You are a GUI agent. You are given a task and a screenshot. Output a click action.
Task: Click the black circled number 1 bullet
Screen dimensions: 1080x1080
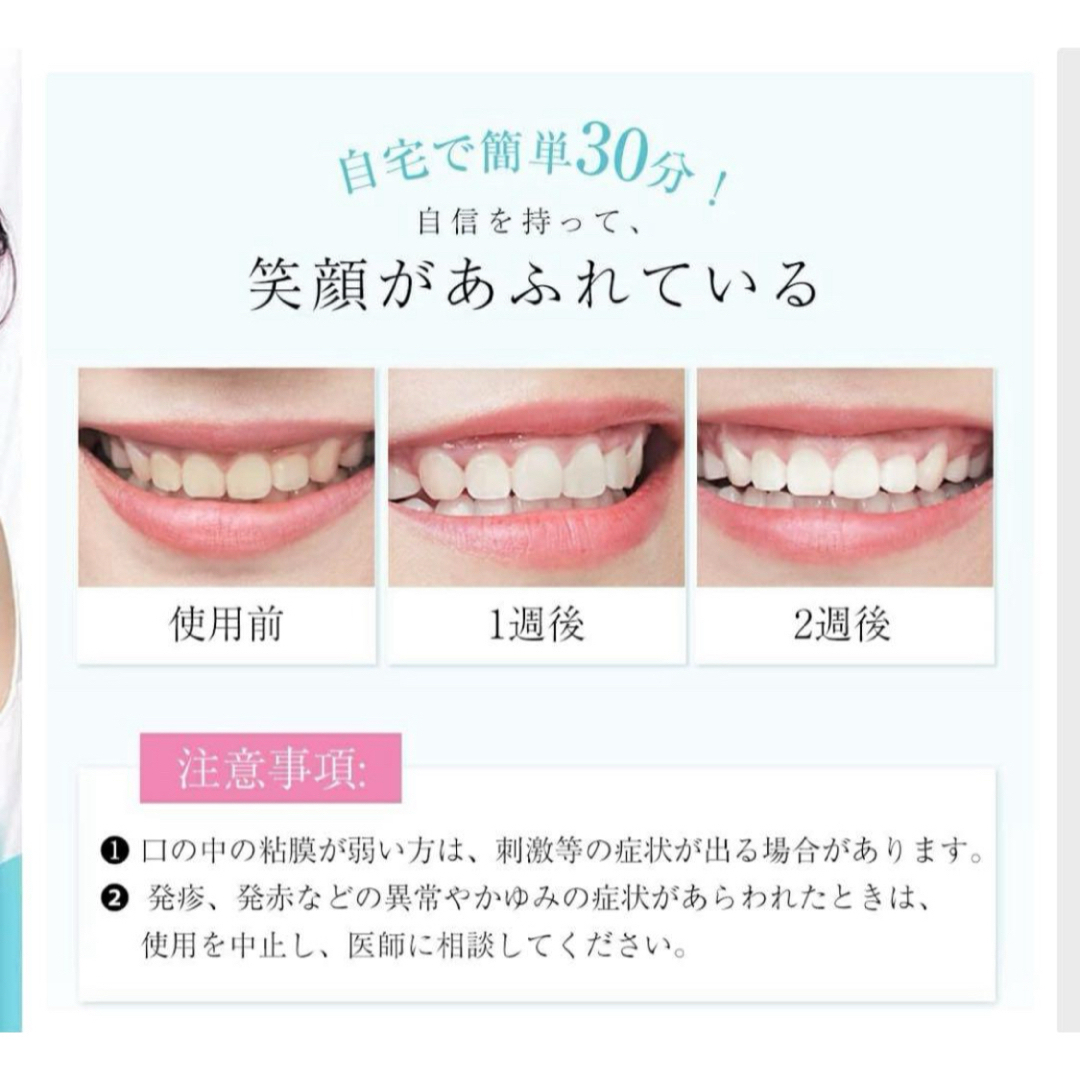(x=114, y=852)
